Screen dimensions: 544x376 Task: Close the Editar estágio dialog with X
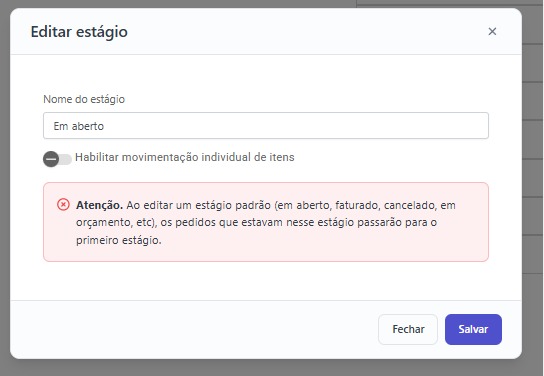(492, 32)
